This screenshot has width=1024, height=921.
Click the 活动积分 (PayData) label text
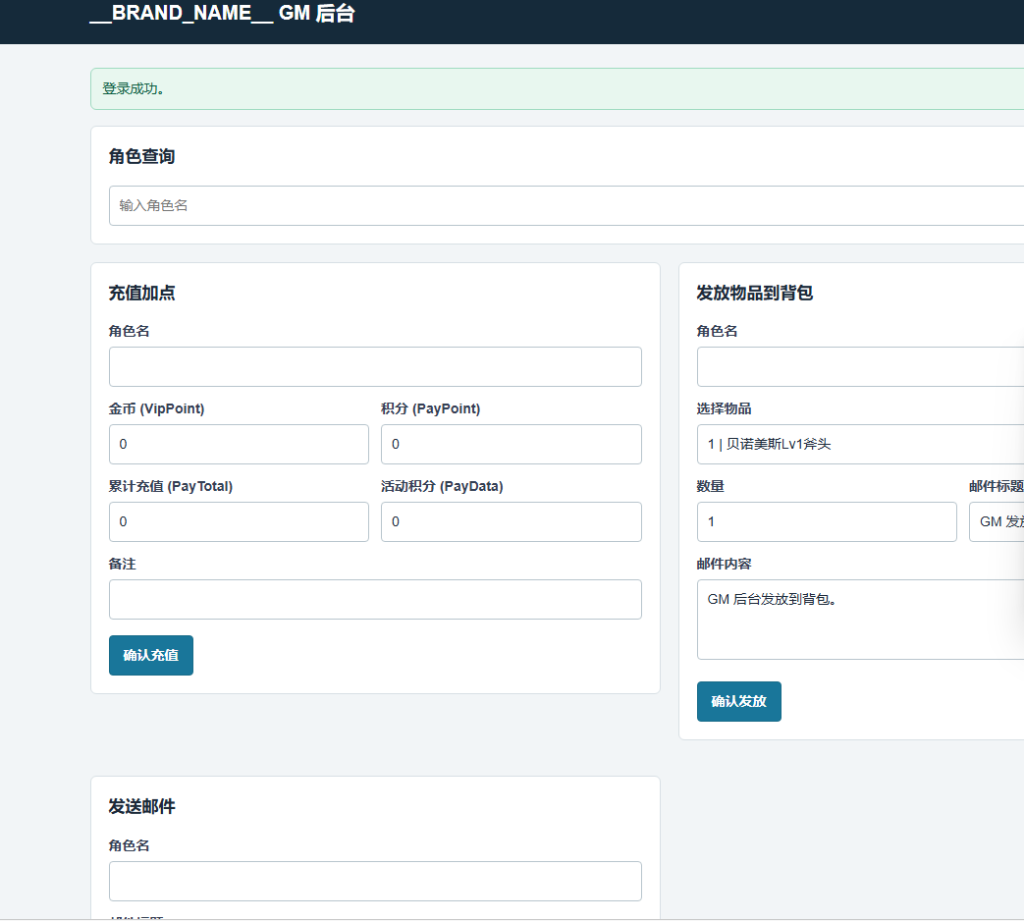(x=442, y=487)
